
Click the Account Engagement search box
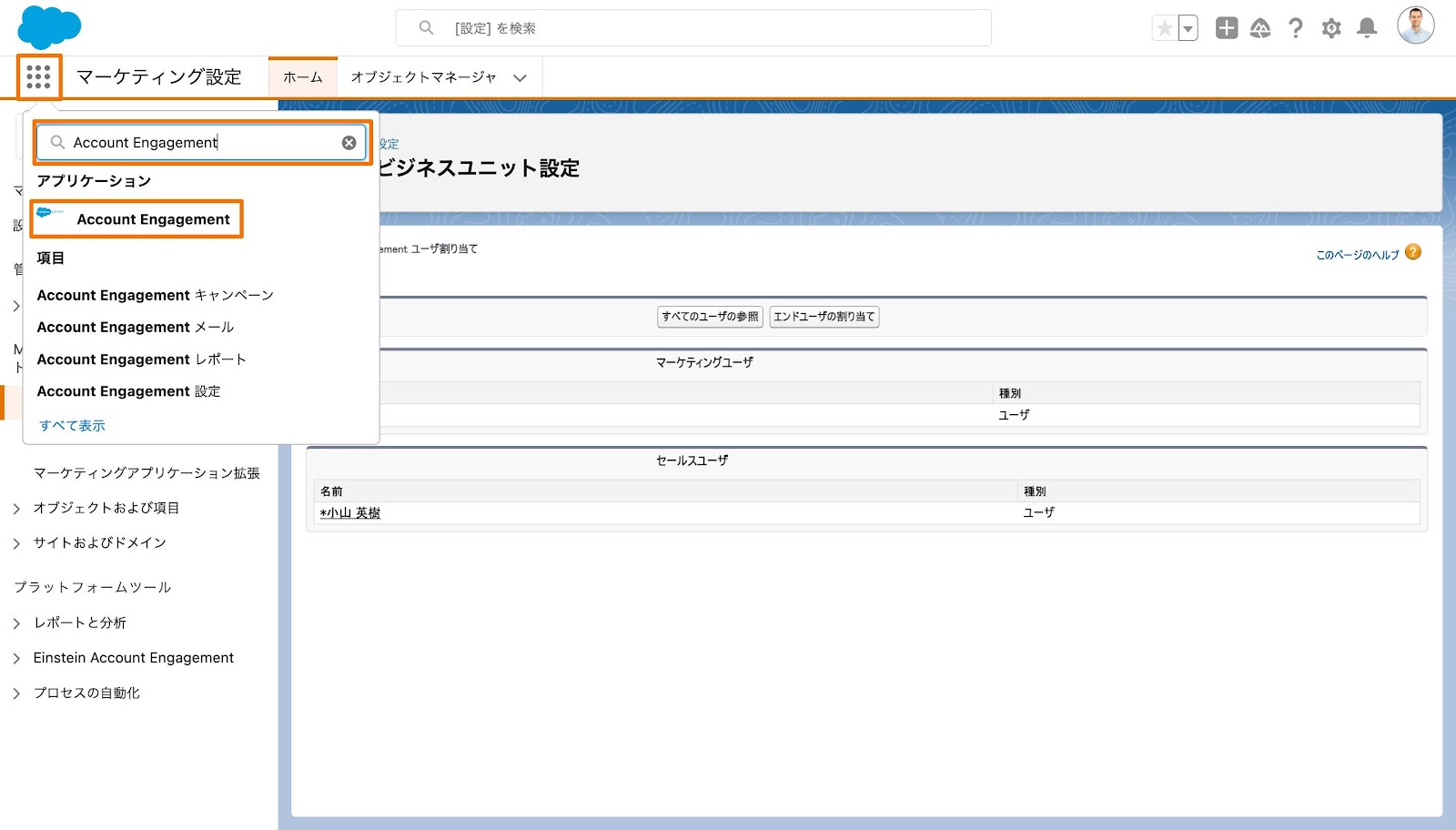click(202, 143)
